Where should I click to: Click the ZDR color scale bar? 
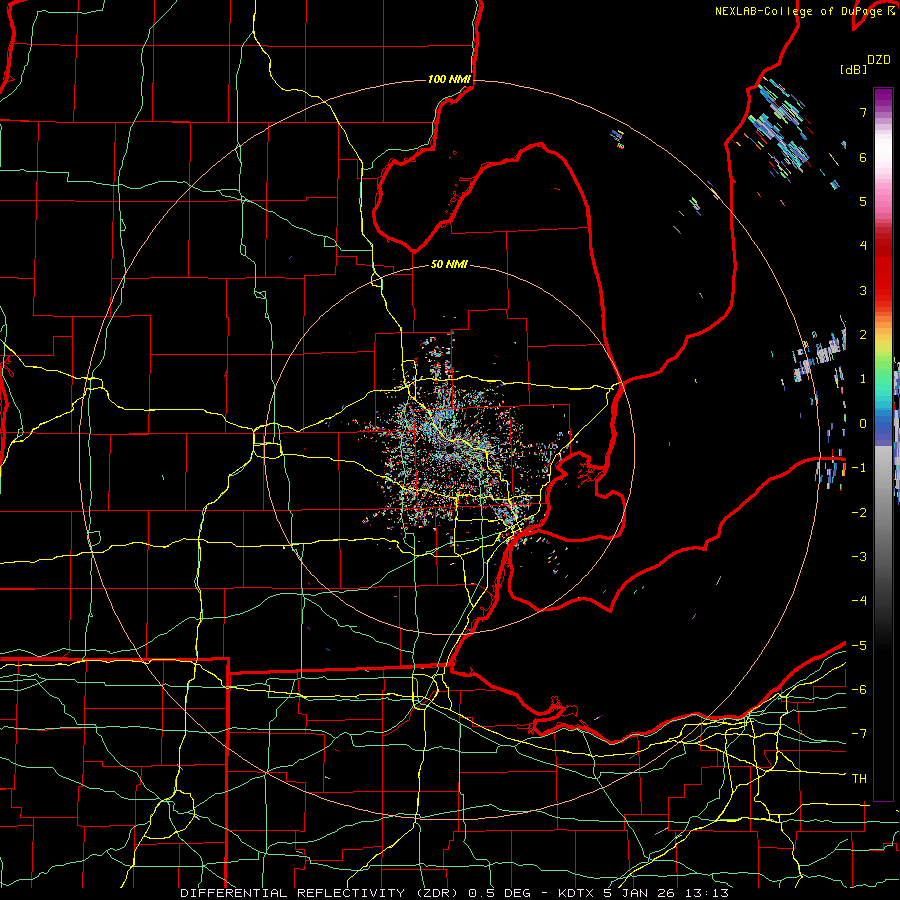click(883, 444)
